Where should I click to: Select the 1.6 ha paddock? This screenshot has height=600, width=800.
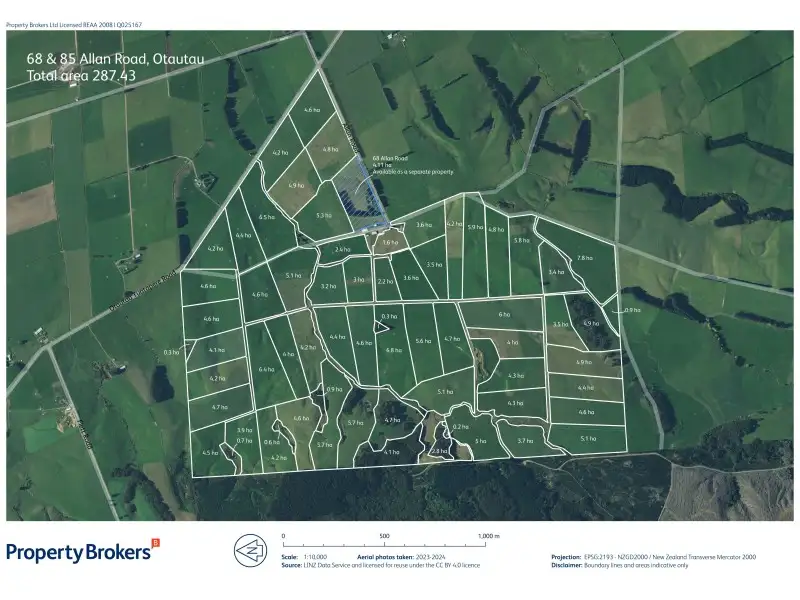click(x=390, y=242)
